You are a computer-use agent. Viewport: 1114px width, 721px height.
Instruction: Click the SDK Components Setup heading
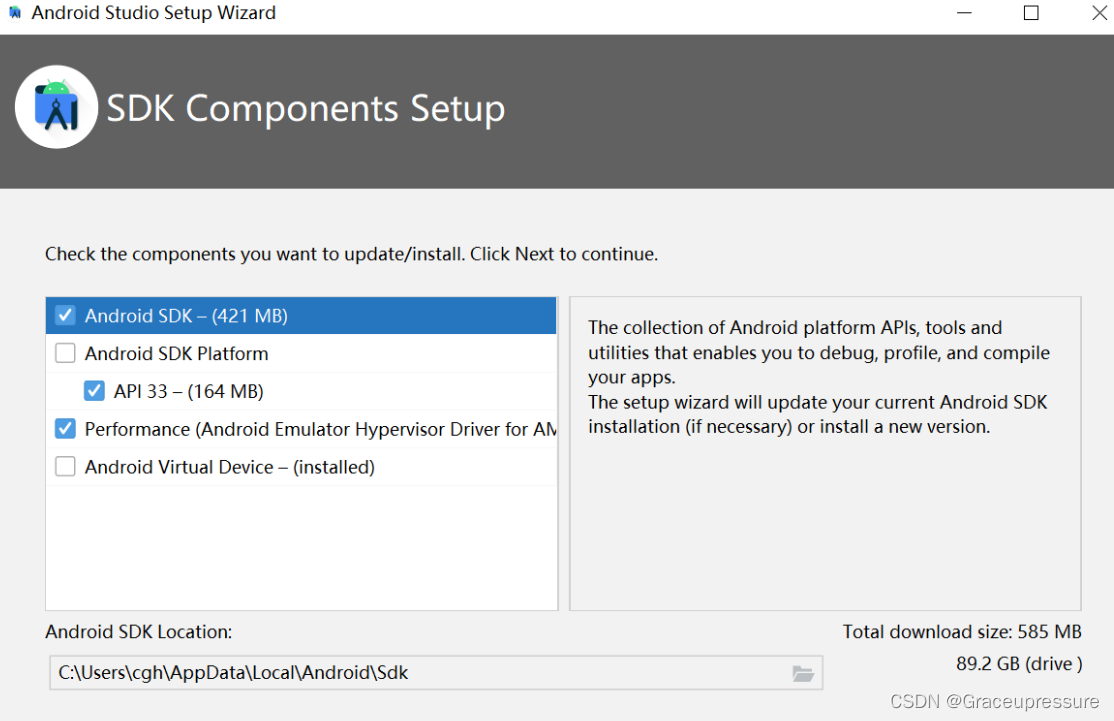click(305, 109)
